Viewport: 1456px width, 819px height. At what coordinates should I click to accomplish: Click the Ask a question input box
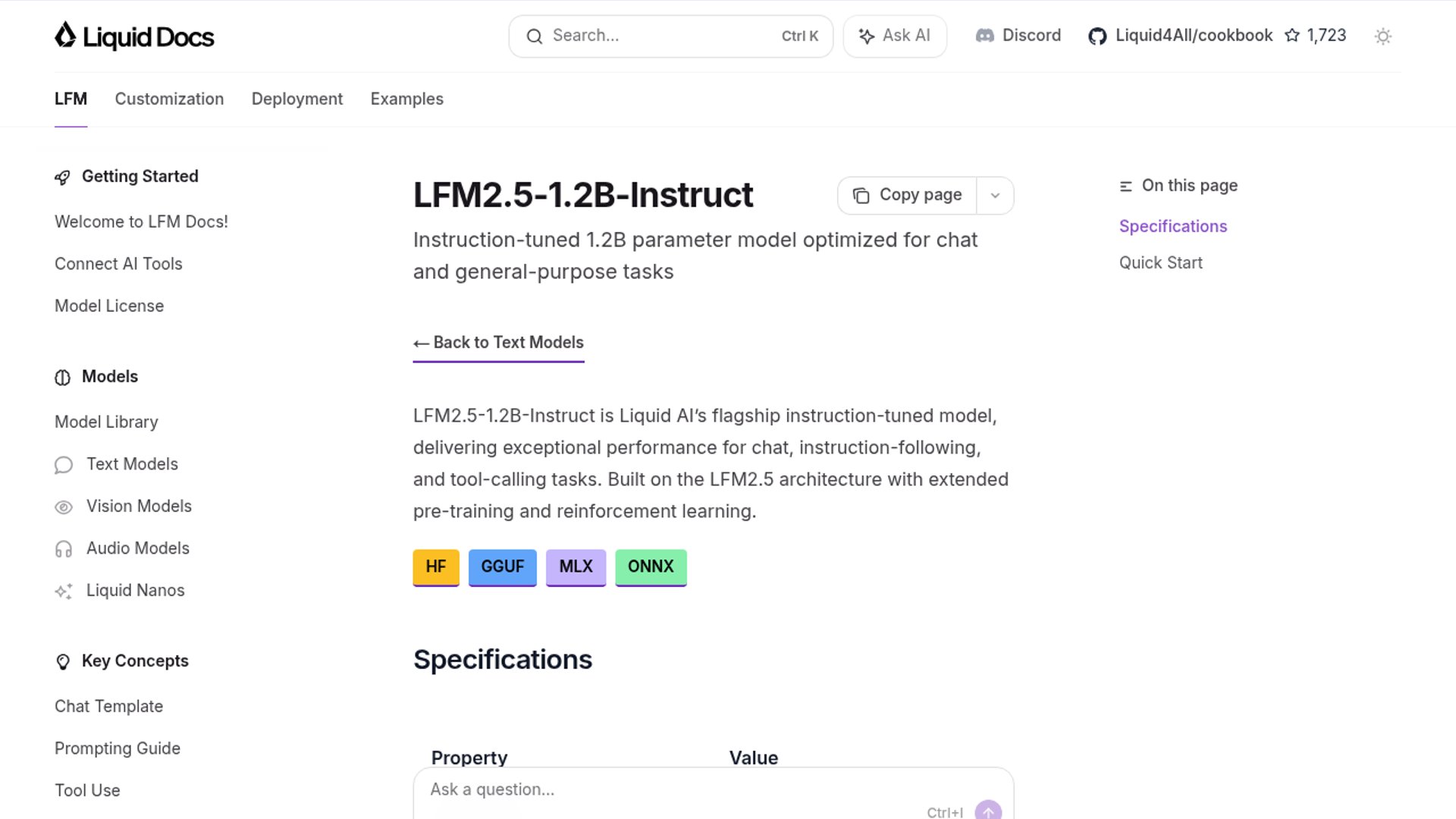point(667,789)
